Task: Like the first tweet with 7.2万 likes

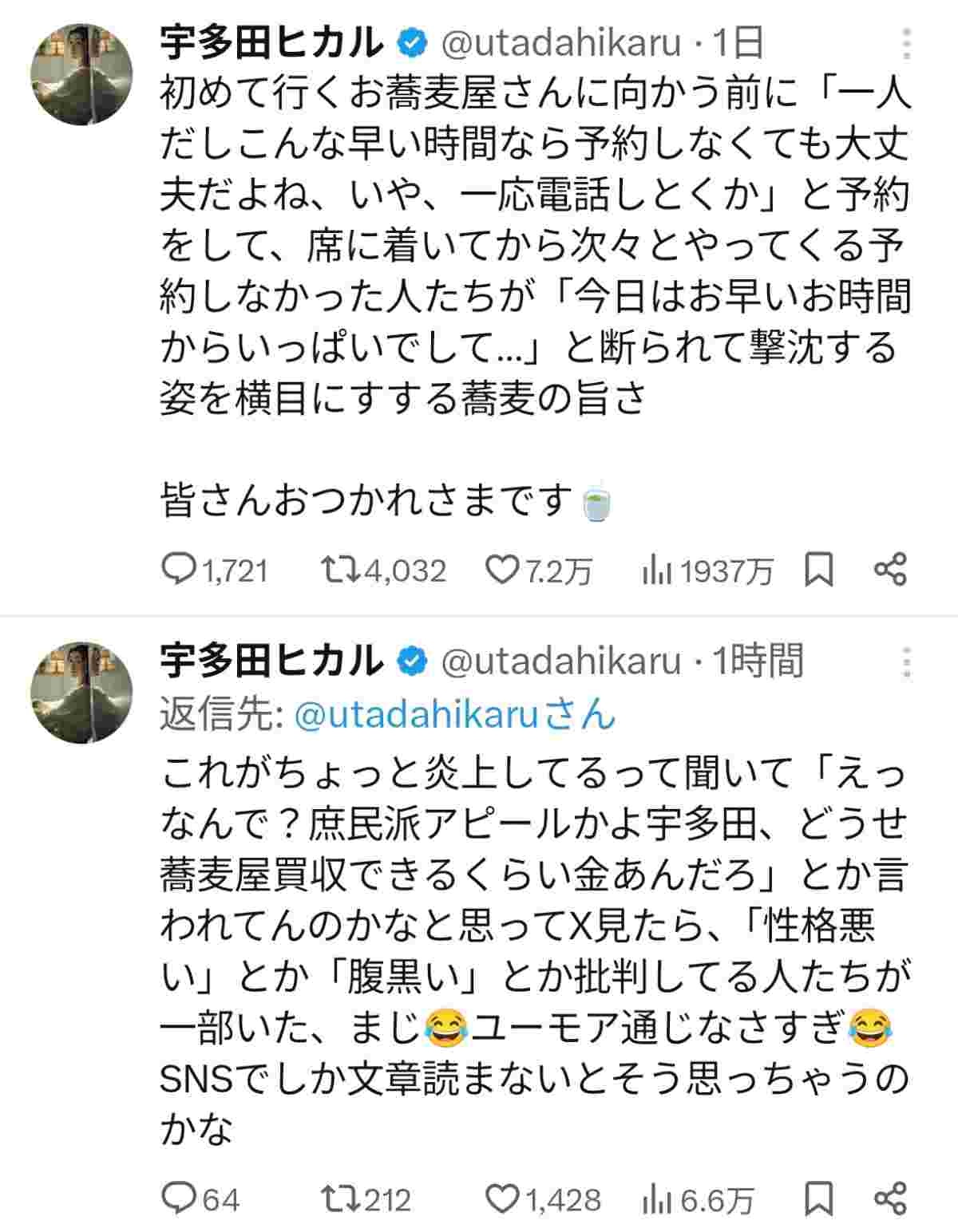Action: coord(502,570)
